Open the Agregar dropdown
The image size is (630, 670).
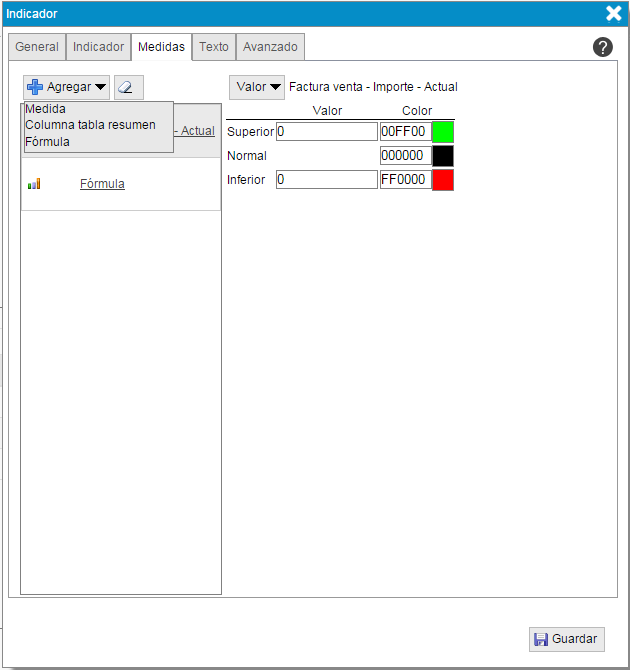[x=67, y=87]
